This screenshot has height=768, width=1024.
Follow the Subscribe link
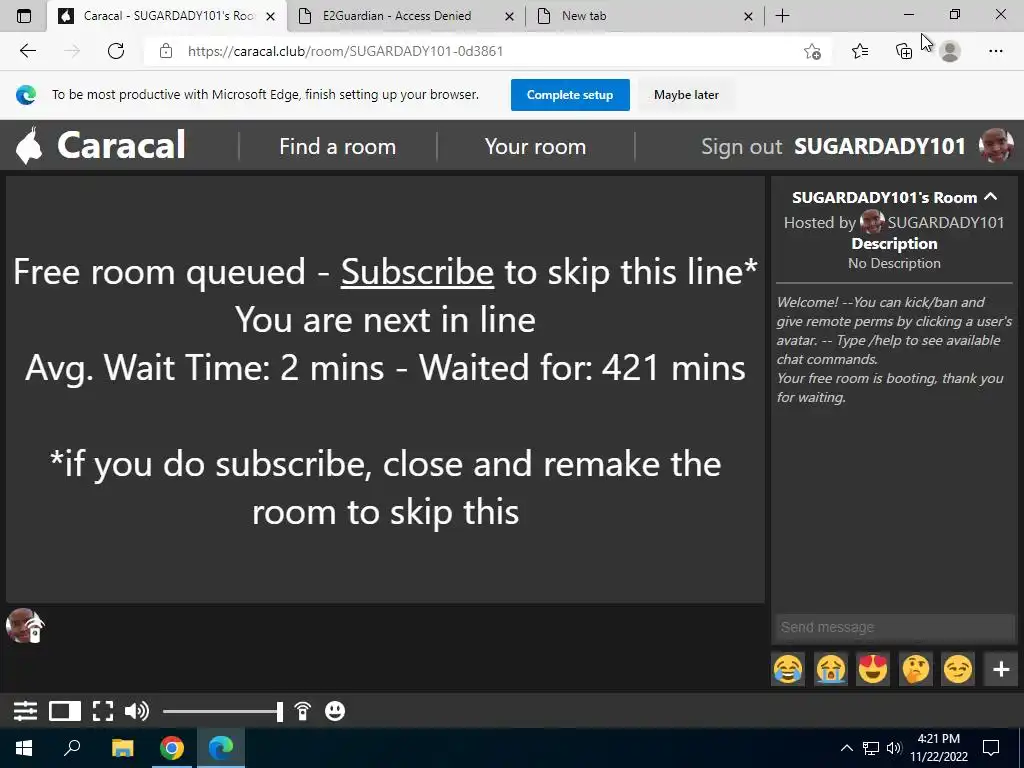417,272
